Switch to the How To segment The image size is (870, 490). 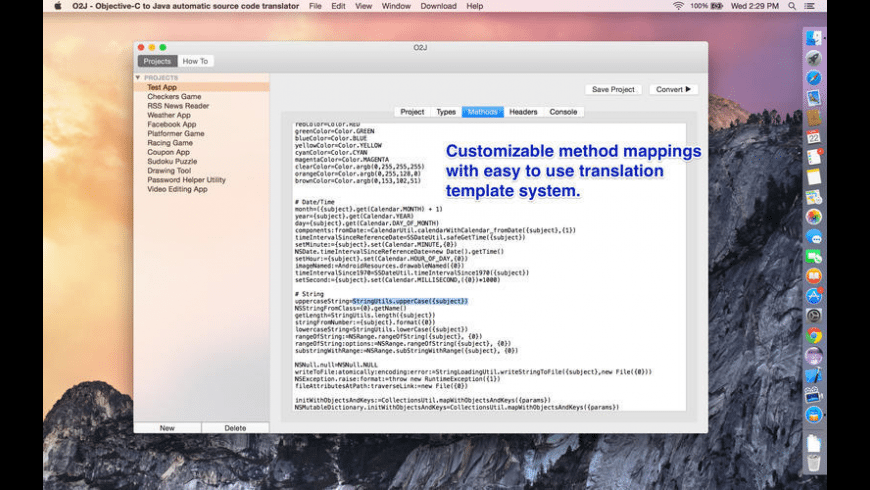pos(195,61)
